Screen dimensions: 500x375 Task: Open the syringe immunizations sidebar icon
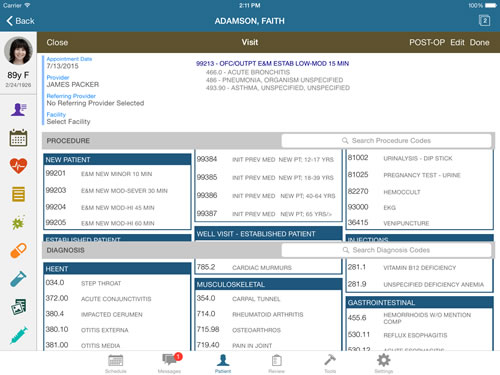[x=18, y=335]
